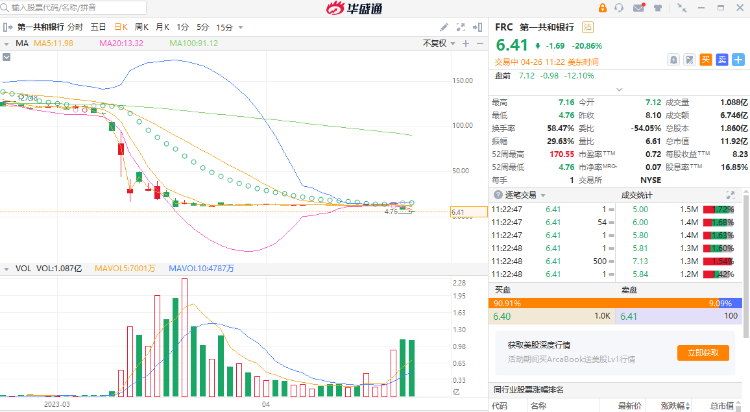The width and height of the screenshot is (750, 412).
Task: Click the 同行业股票涨幅排名 section title
Action: coord(529,390)
